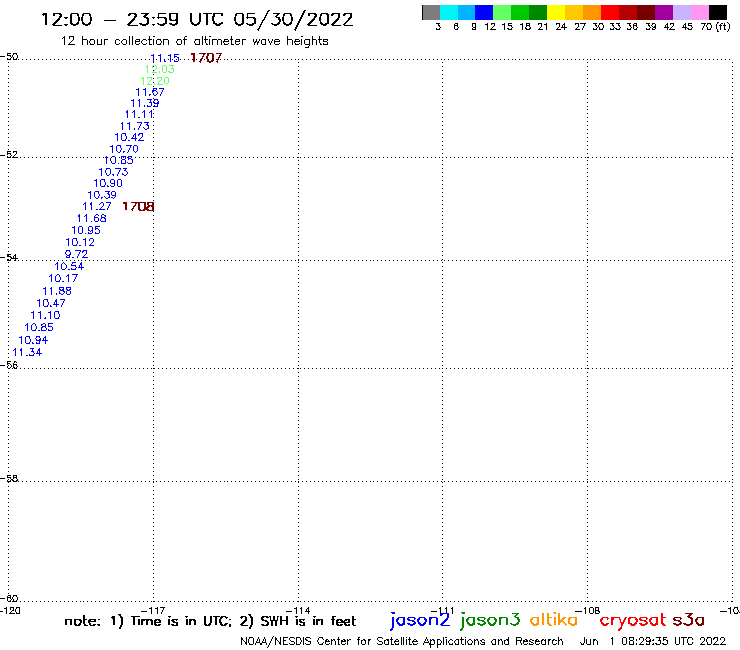Select the lowest wave height value 9.72
Screen dimensions: 740x650
[x=76, y=254]
